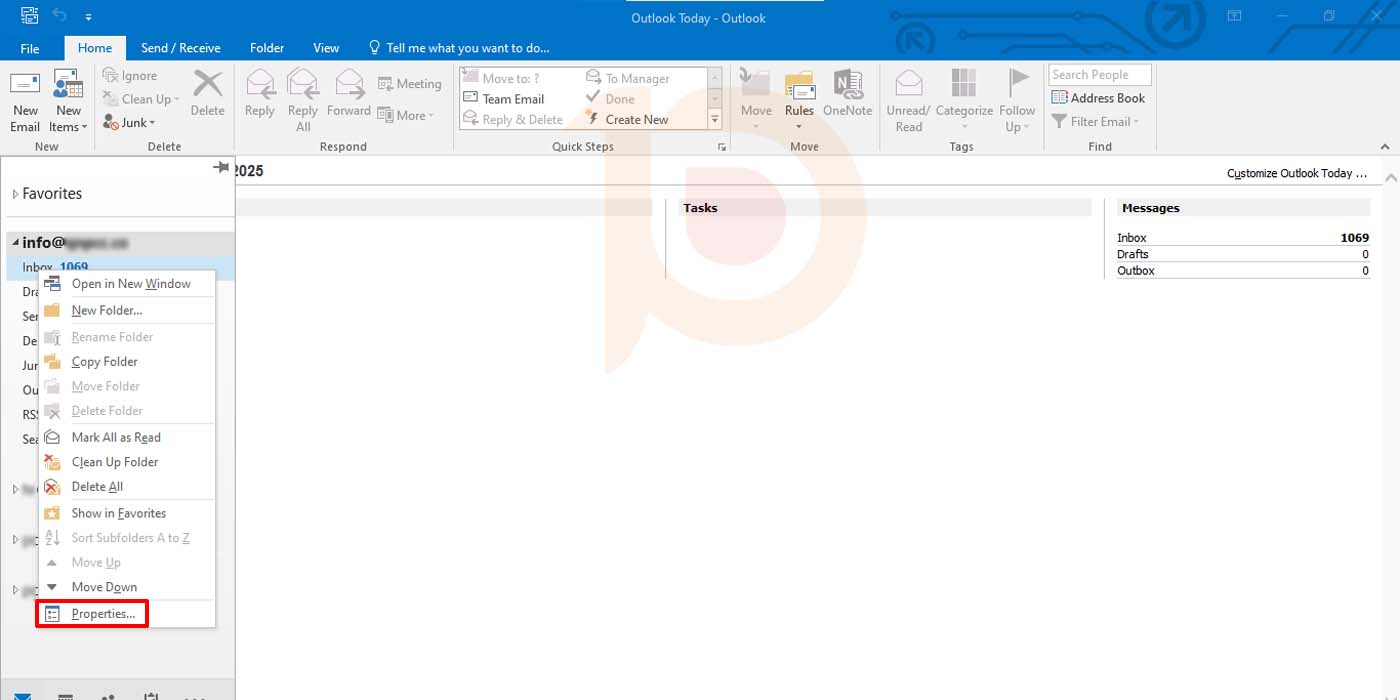Click the OneNote ribbon icon
The height and width of the screenshot is (700, 1400).
848,86
